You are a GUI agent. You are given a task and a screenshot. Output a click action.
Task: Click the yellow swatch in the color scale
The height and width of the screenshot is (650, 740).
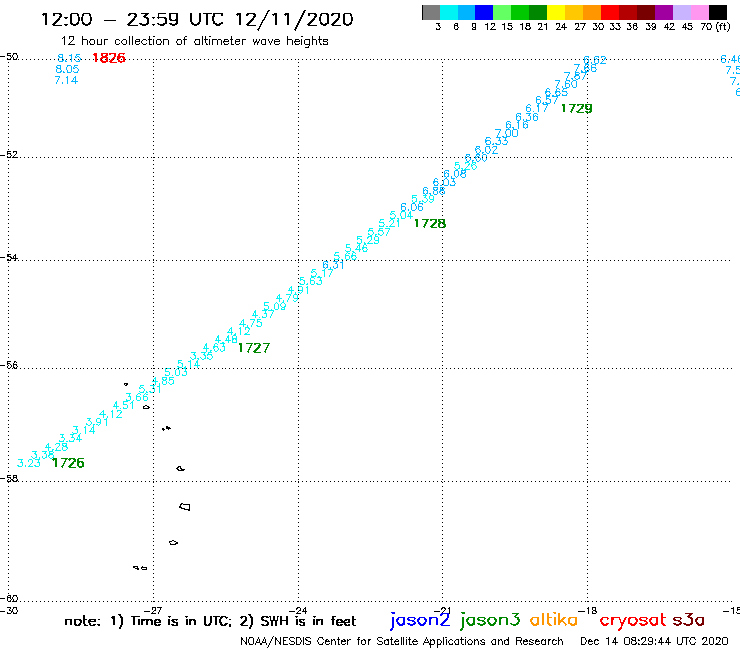point(555,12)
